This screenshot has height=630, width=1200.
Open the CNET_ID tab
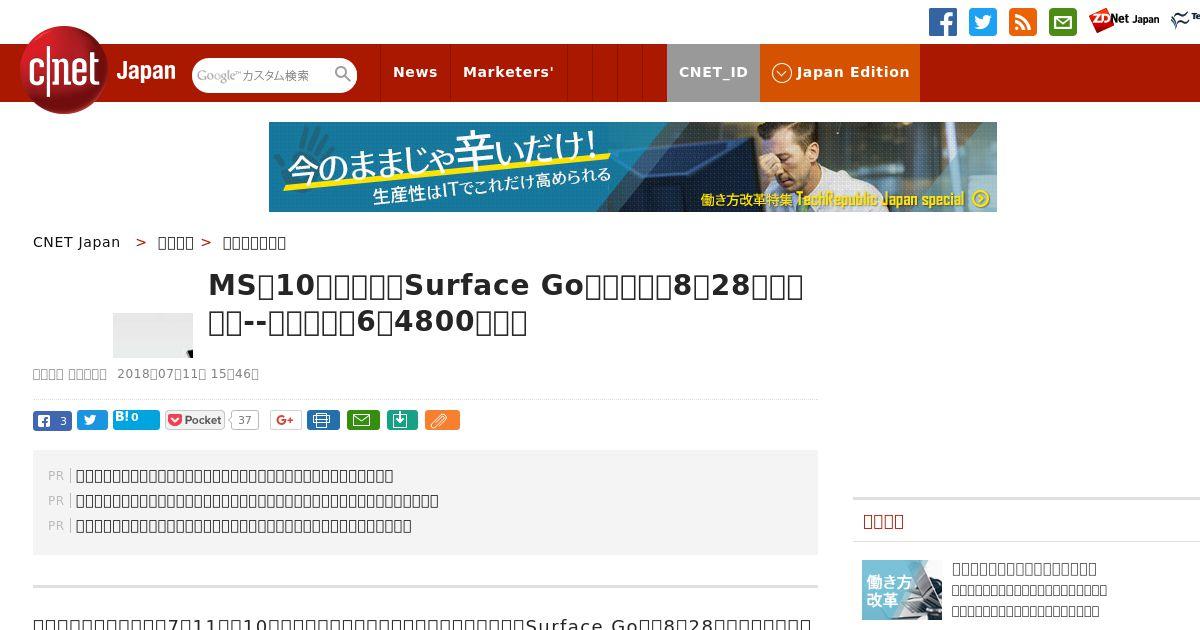point(713,72)
